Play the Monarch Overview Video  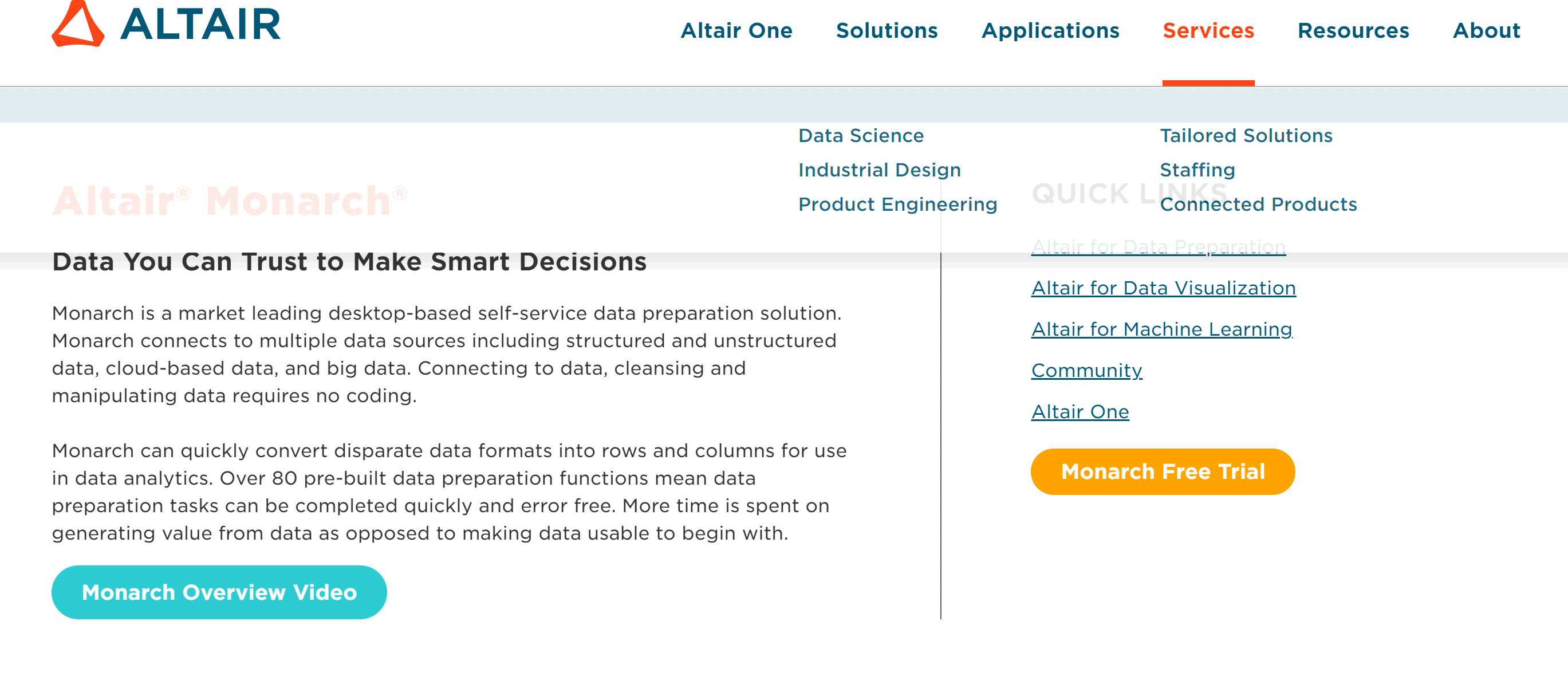point(219,592)
